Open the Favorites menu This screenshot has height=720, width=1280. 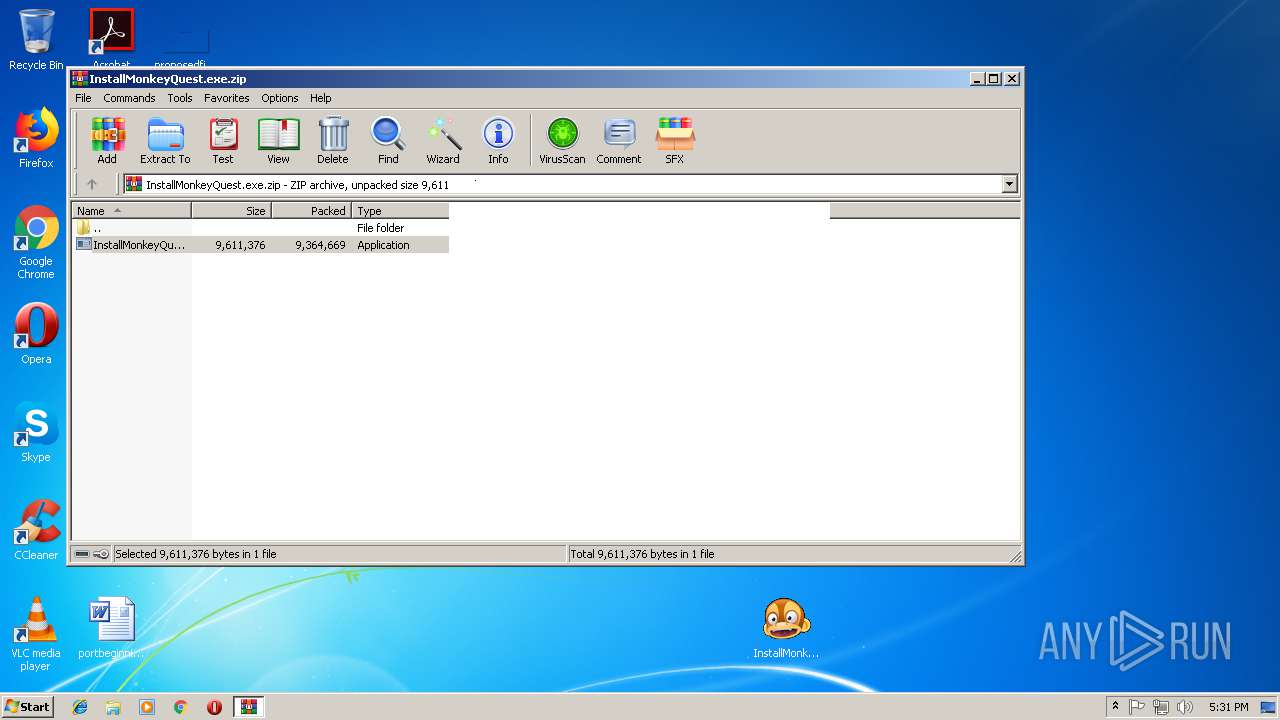(227, 98)
